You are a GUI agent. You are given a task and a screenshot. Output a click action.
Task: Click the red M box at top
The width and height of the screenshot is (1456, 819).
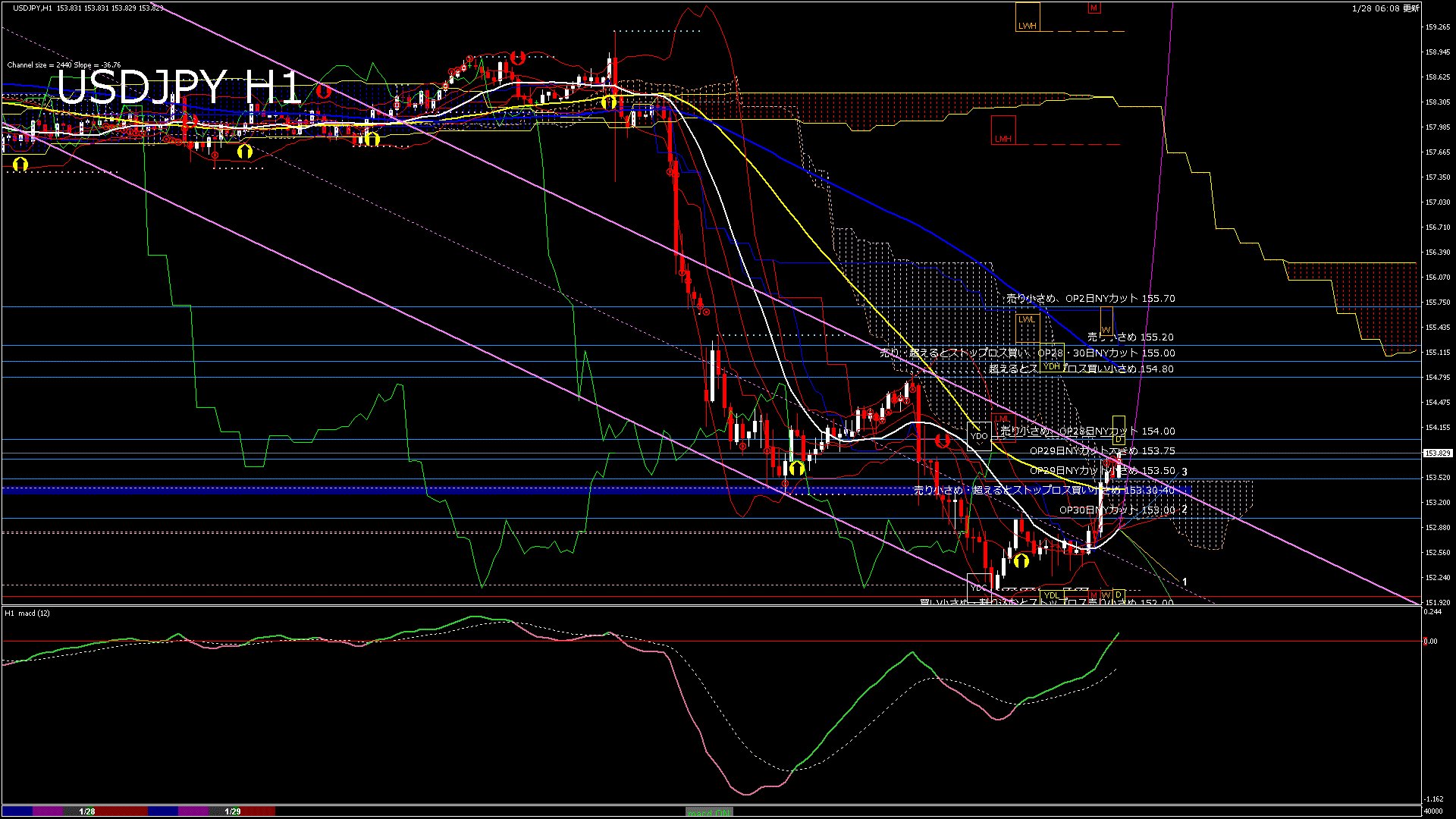click(x=1094, y=8)
